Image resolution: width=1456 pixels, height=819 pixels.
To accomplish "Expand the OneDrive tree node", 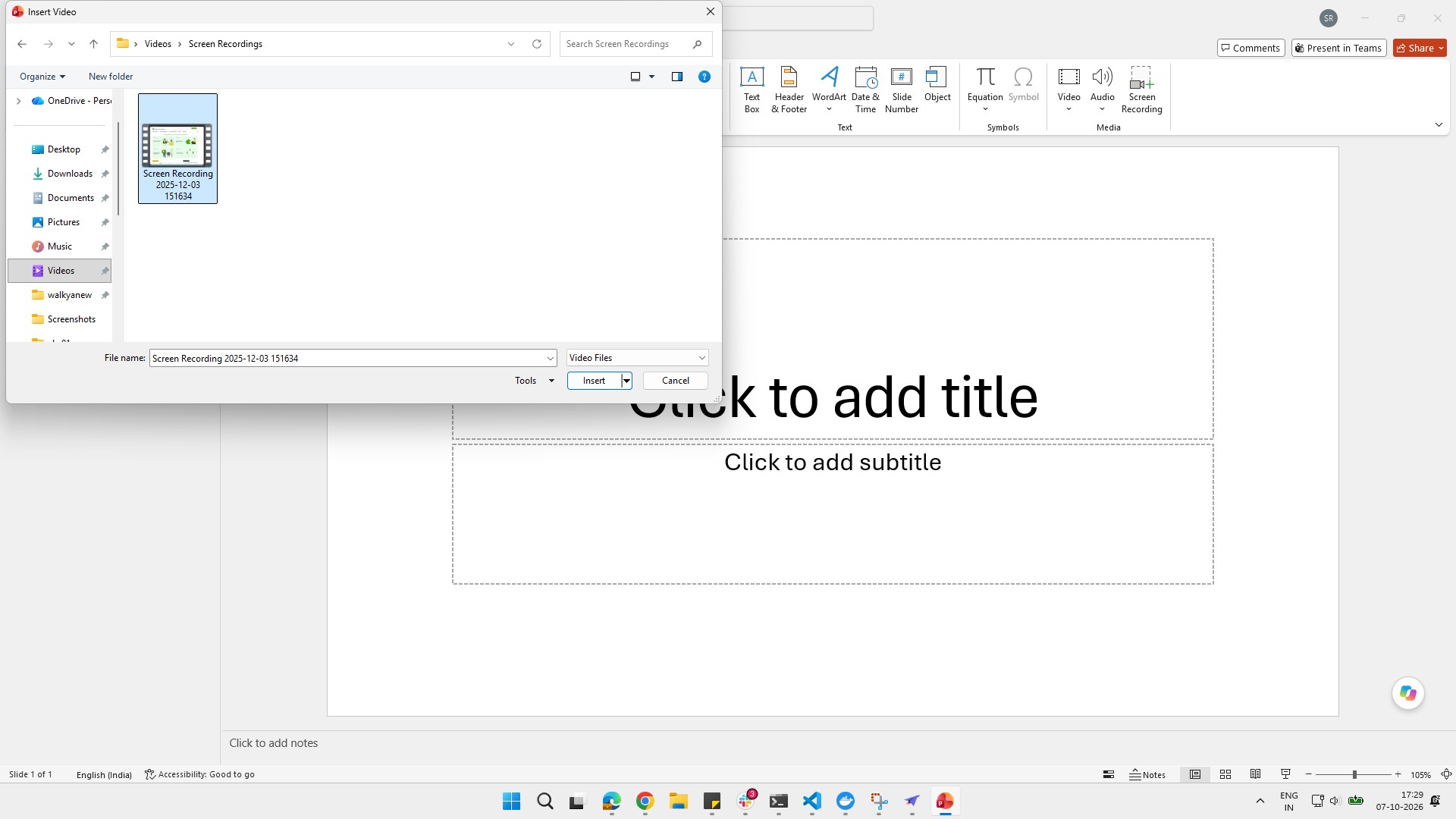I will point(18,101).
